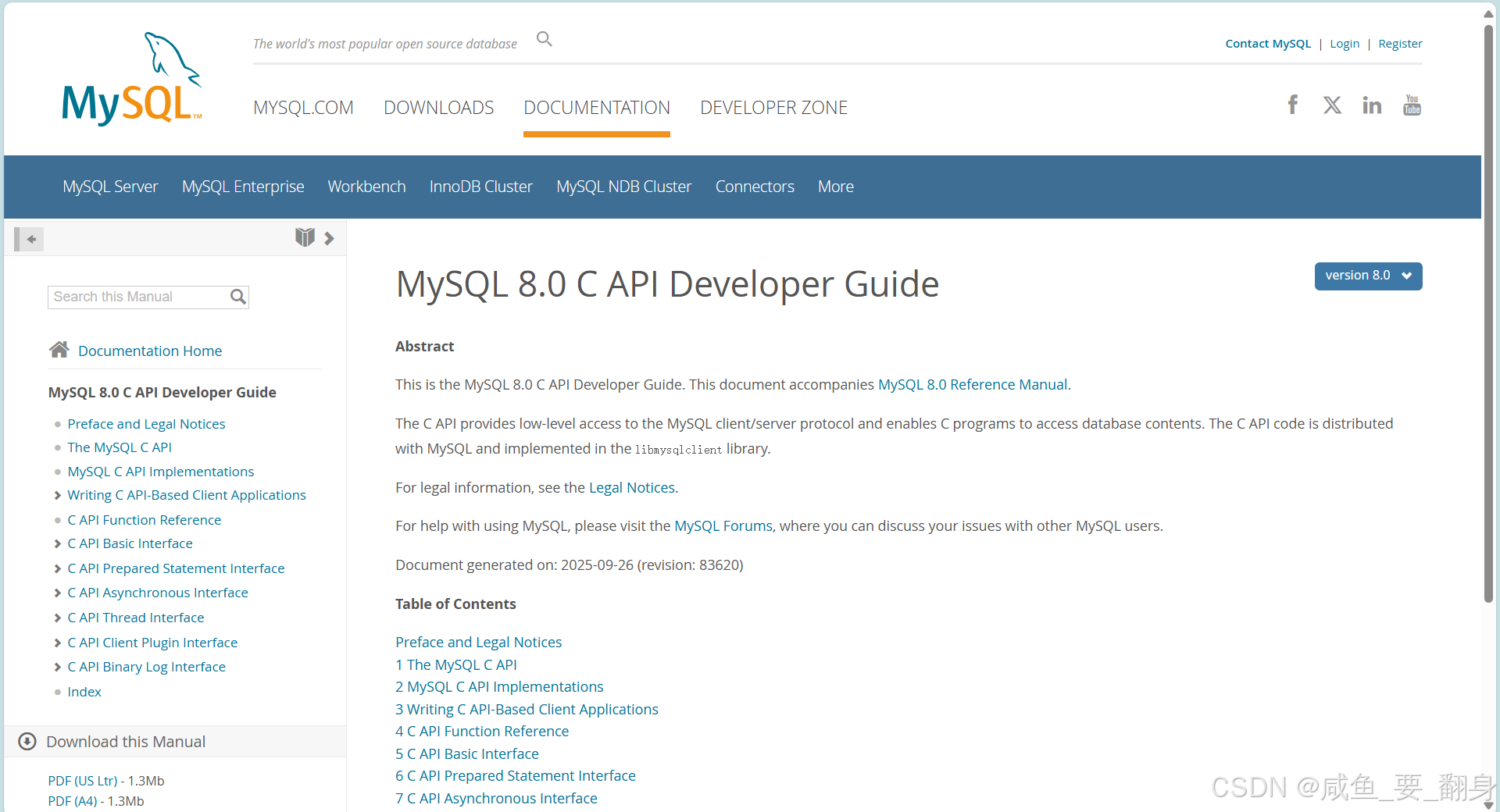
Task: Select Workbench in the navigation bar
Action: pos(366,187)
